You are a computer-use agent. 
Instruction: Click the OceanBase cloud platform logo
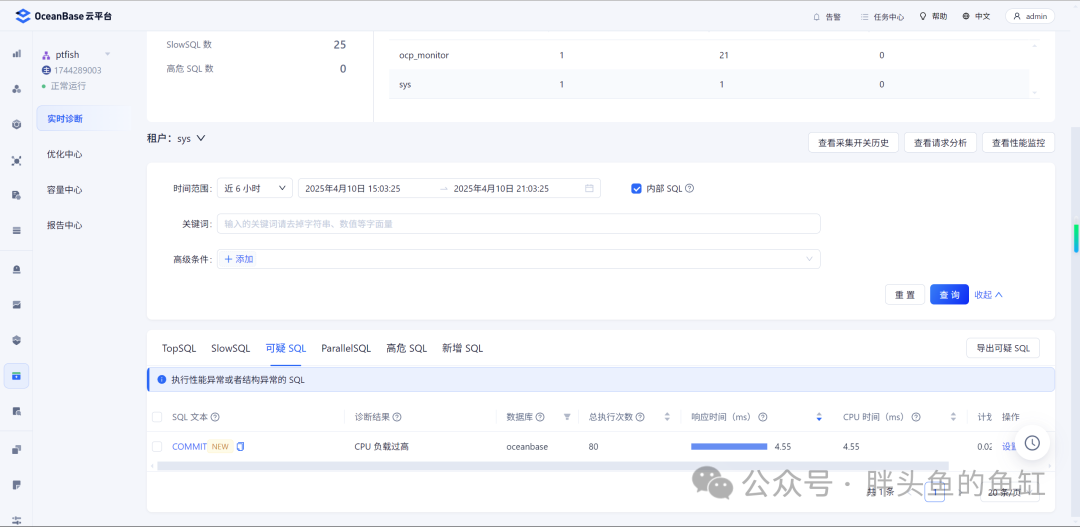click(63, 16)
